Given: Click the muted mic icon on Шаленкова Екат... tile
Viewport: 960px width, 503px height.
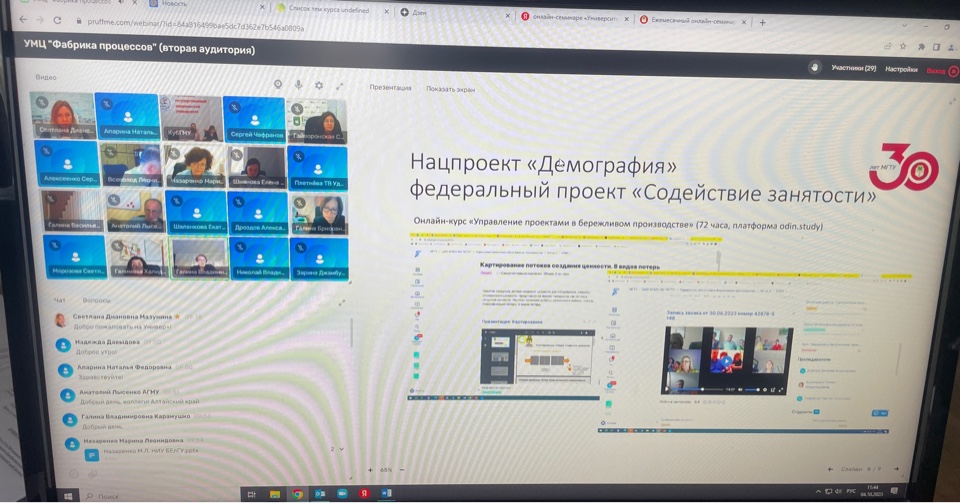Looking at the screenshot, I should pyautogui.click(x=176, y=201).
